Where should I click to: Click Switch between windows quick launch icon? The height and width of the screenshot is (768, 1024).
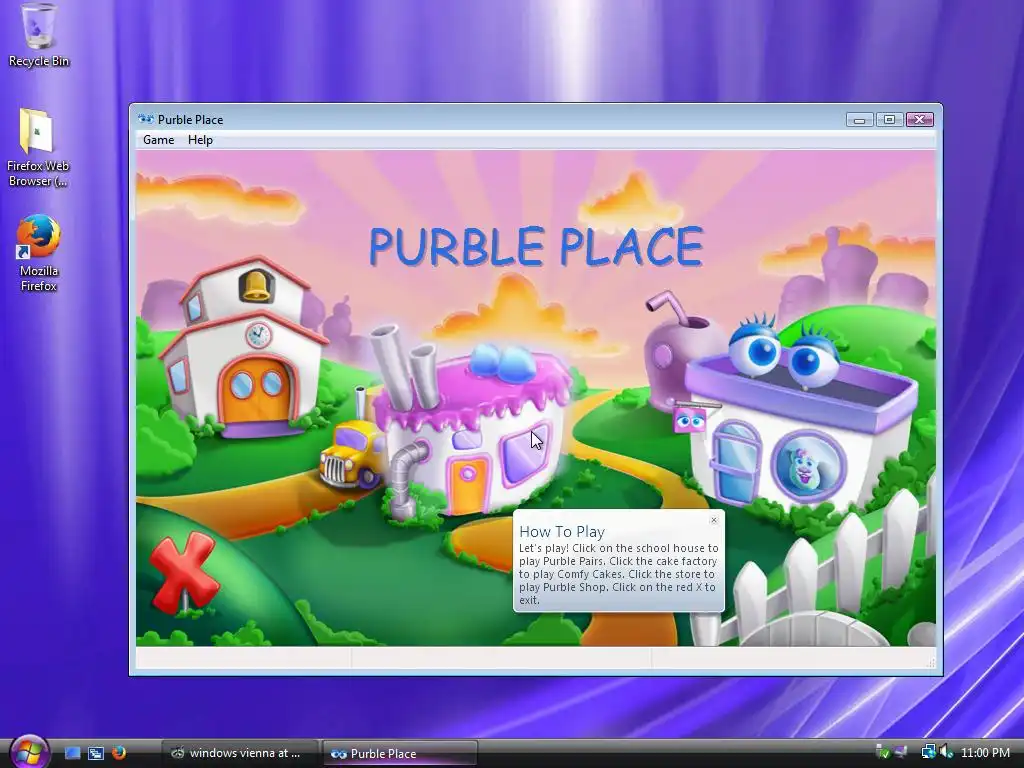(96, 753)
